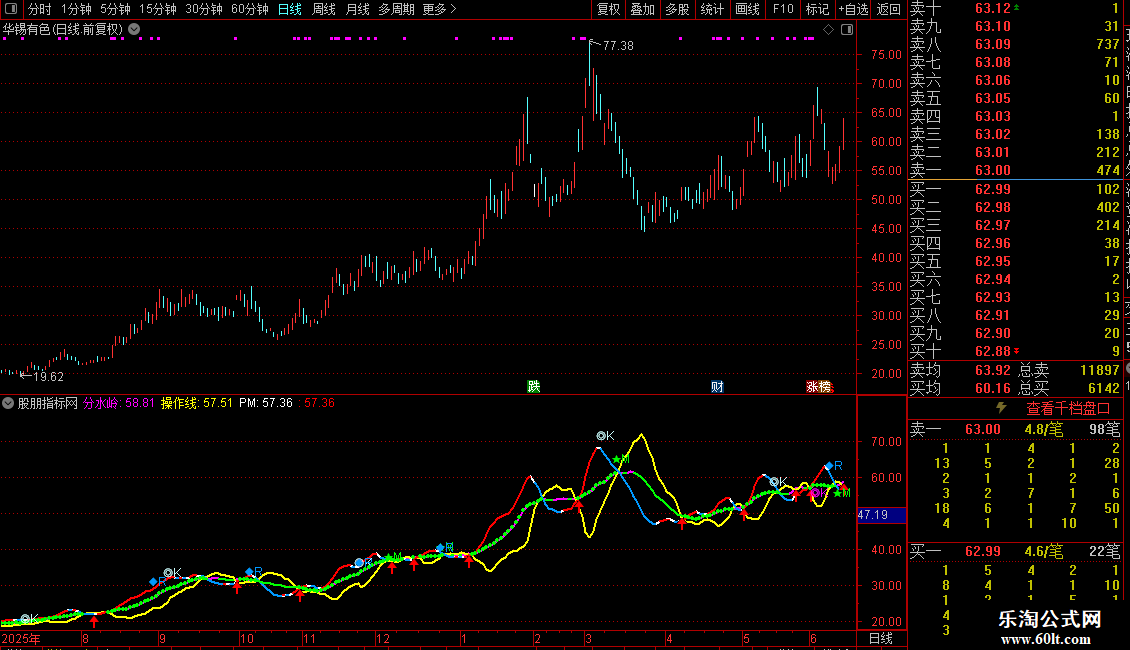Select the 卖一 price 63.00 row
1130x650 pixels.
click(1015, 171)
